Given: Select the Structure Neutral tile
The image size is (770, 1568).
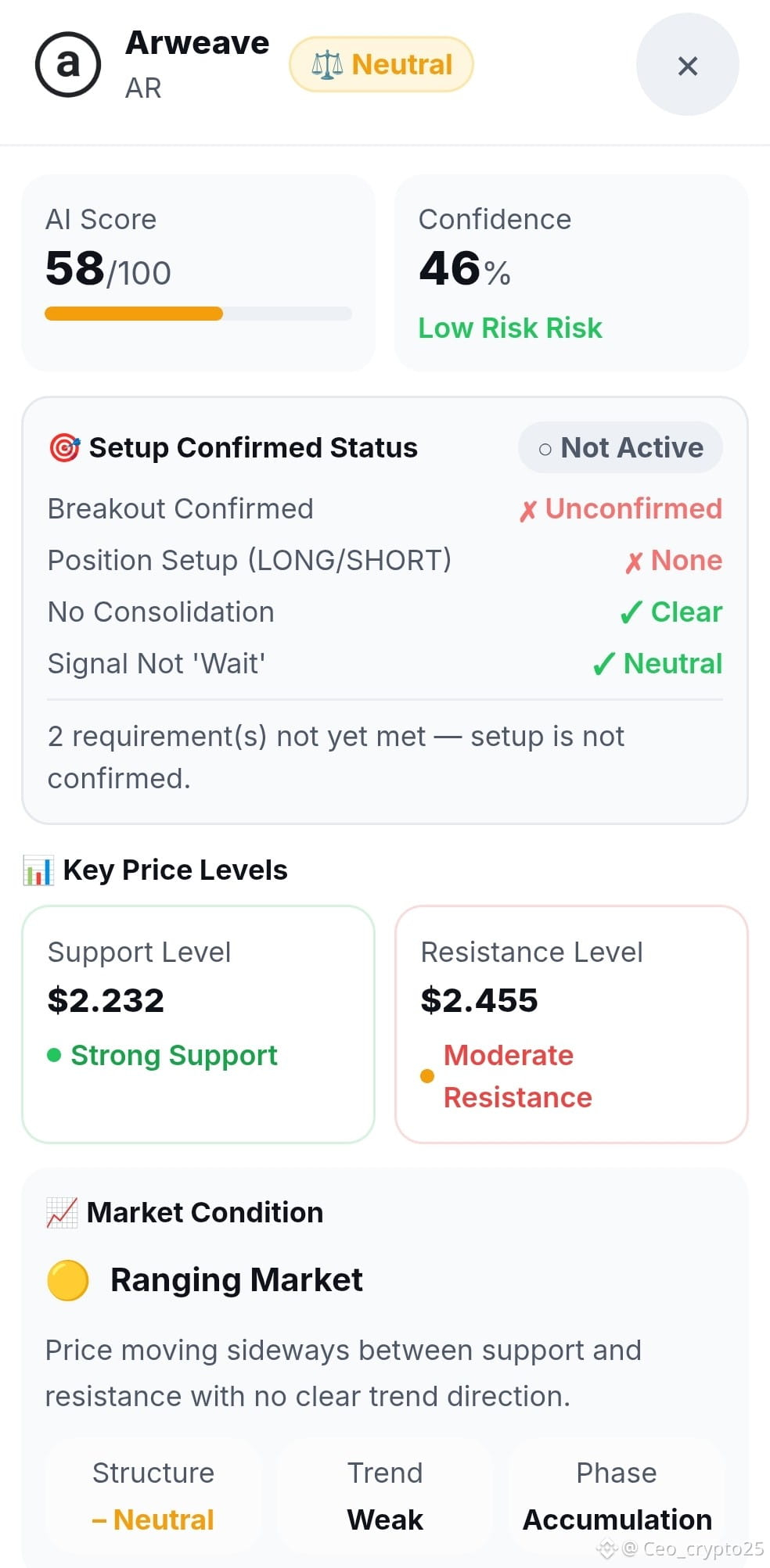Looking at the screenshot, I should click(153, 1496).
